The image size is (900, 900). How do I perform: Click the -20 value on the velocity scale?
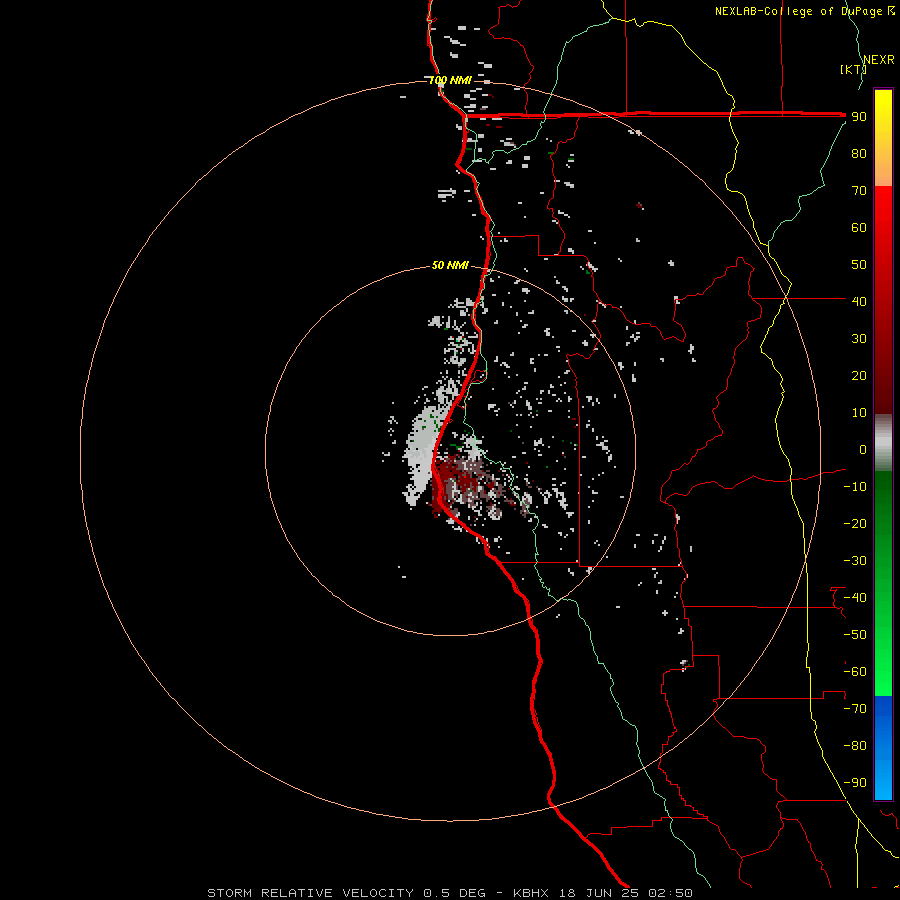[855, 523]
